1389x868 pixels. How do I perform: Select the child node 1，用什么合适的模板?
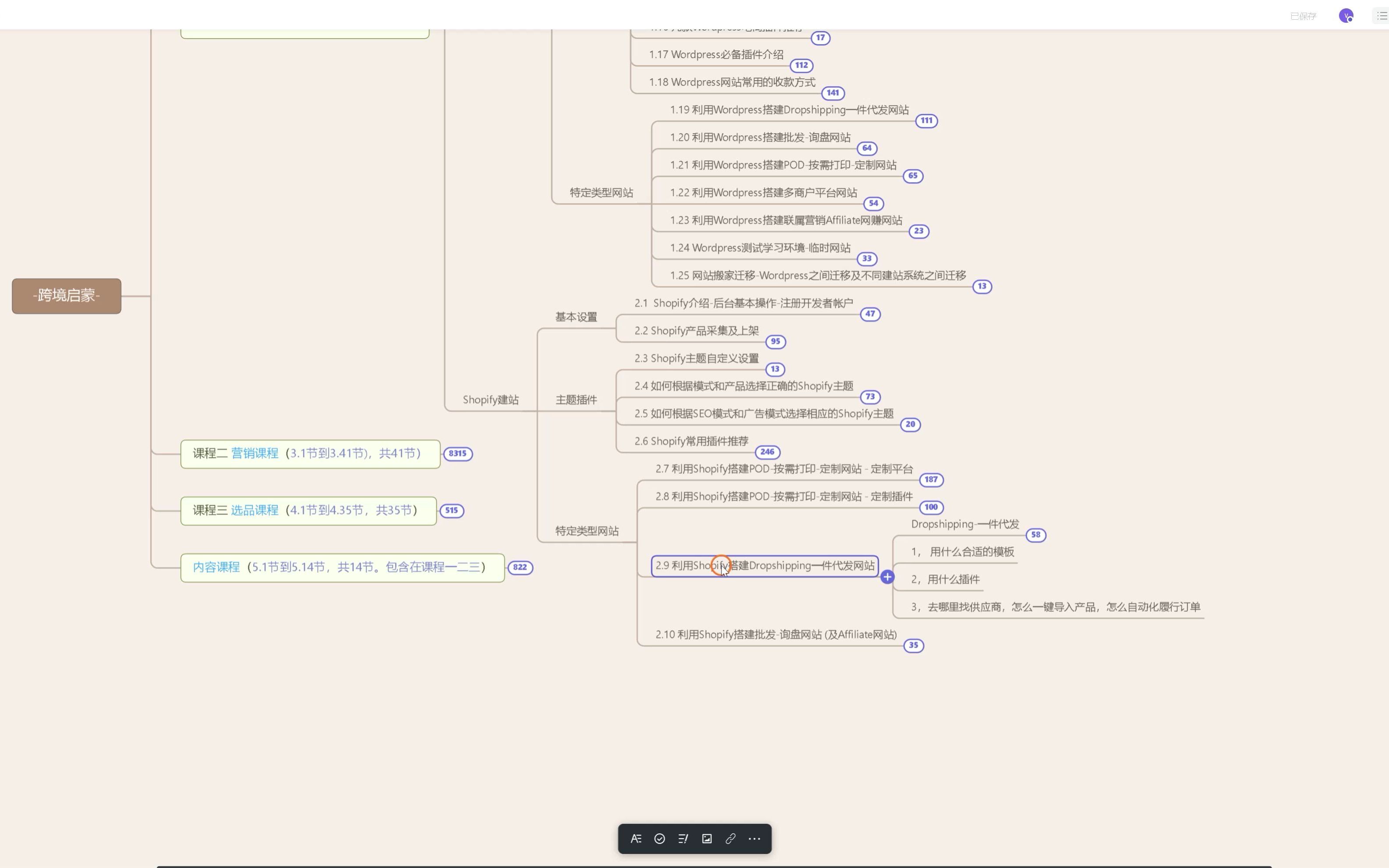[x=962, y=552]
